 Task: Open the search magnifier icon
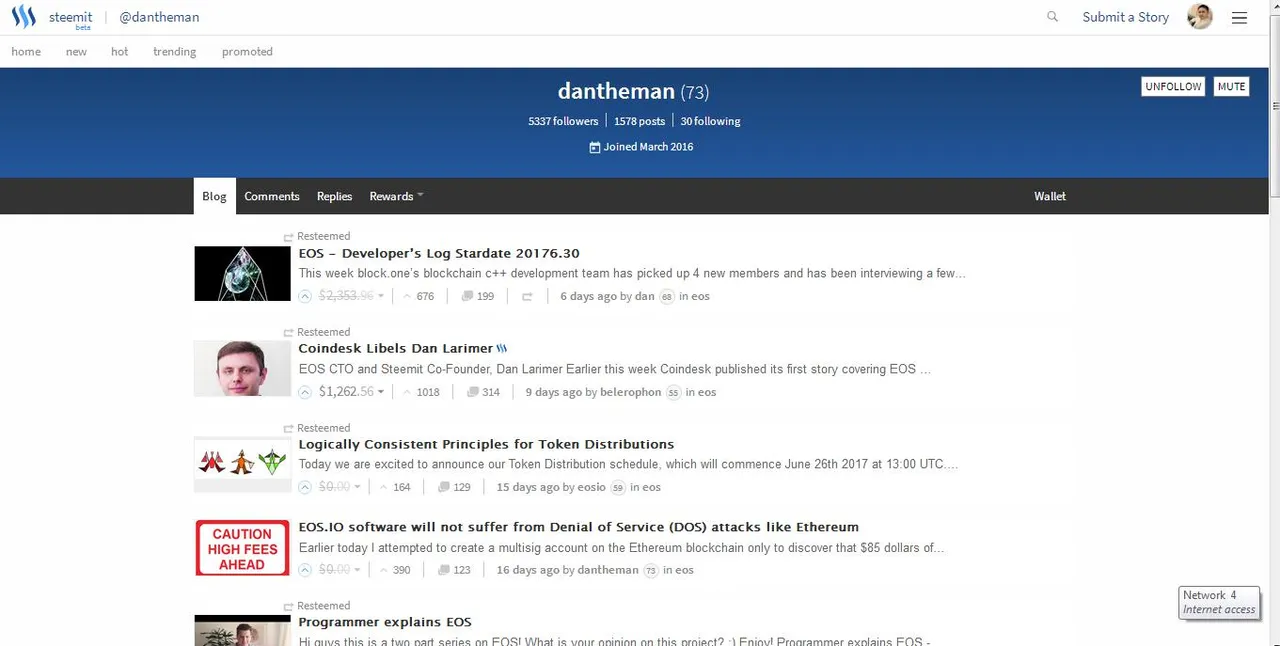point(1052,17)
